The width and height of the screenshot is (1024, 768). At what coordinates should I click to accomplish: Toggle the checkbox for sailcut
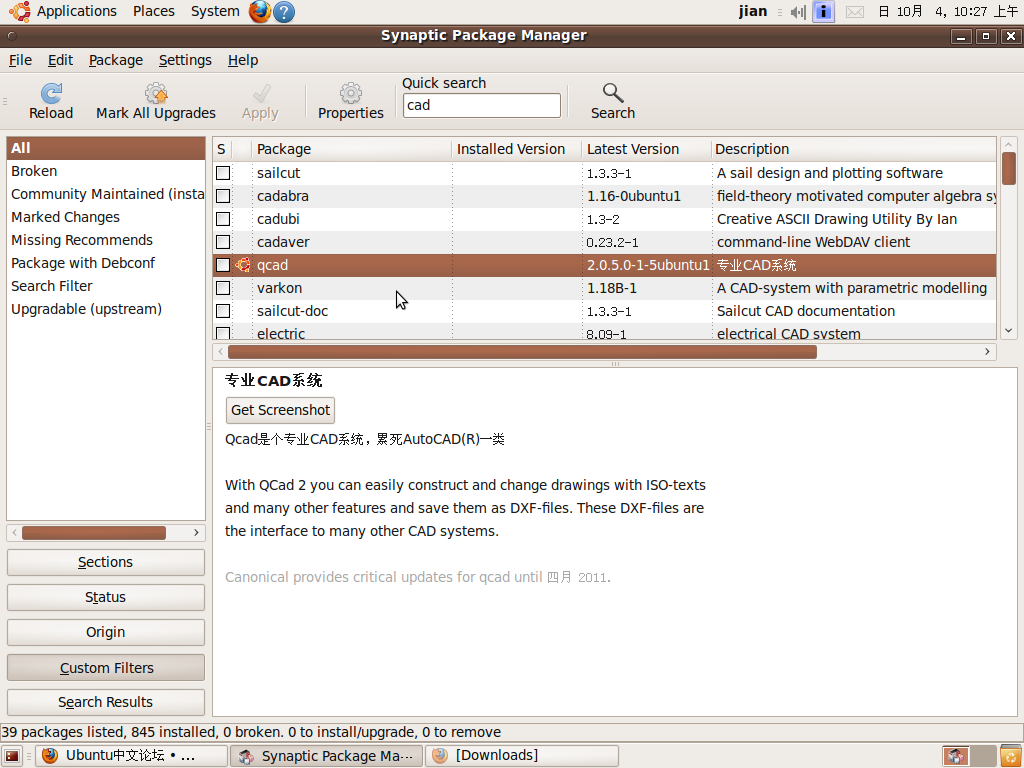223,173
